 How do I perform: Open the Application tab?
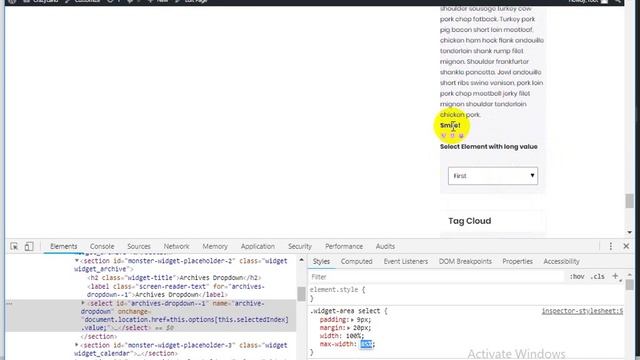[258, 246]
